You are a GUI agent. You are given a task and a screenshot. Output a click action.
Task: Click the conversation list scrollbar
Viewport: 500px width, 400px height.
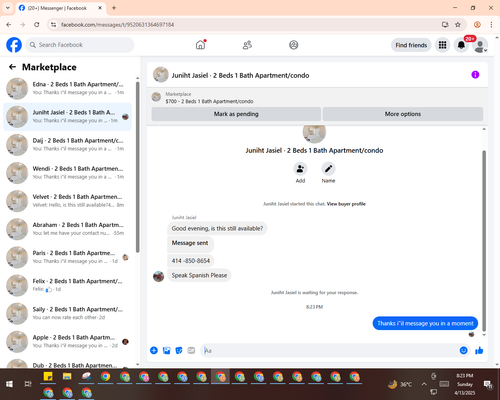[137, 167]
